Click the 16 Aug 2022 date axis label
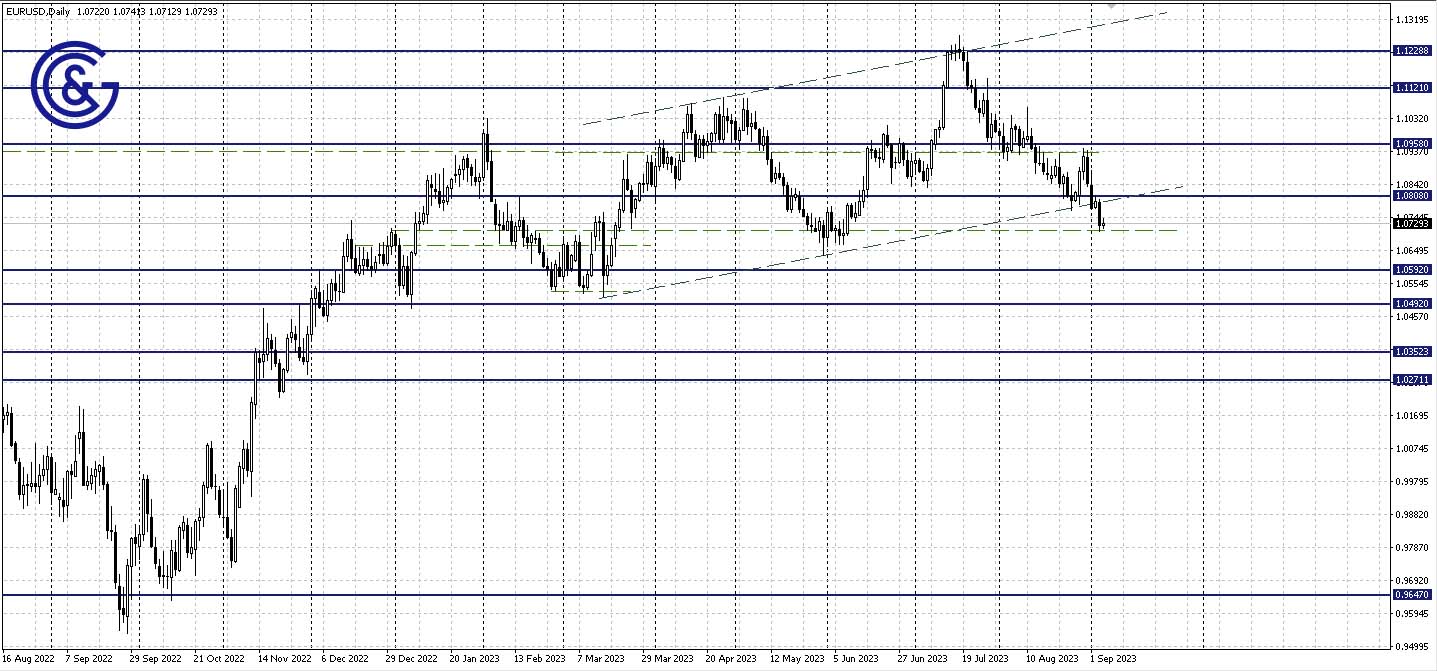 (x=27, y=659)
